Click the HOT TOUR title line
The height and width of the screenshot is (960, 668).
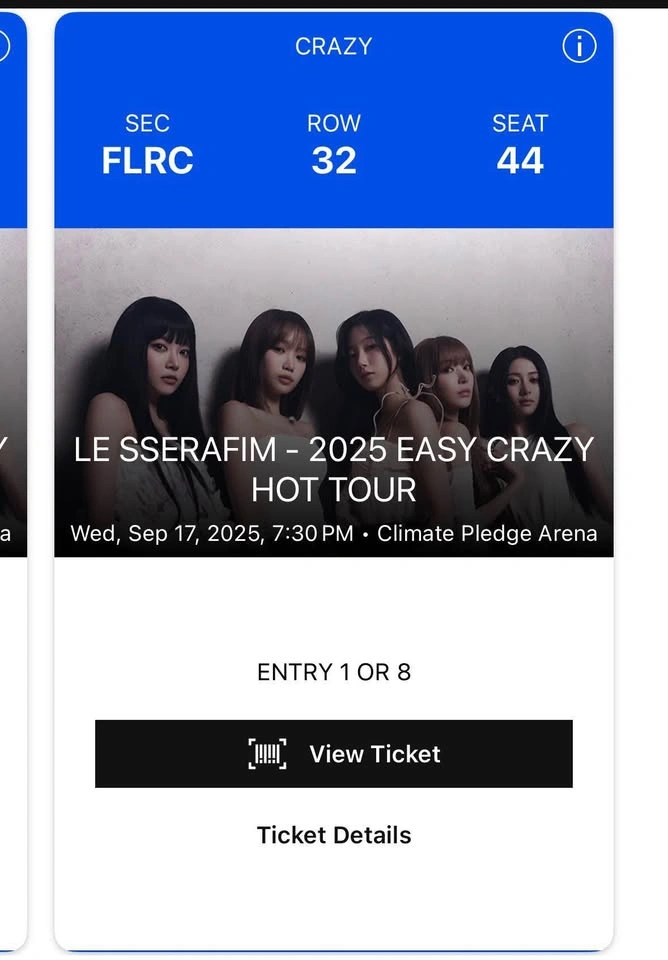point(334,490)
